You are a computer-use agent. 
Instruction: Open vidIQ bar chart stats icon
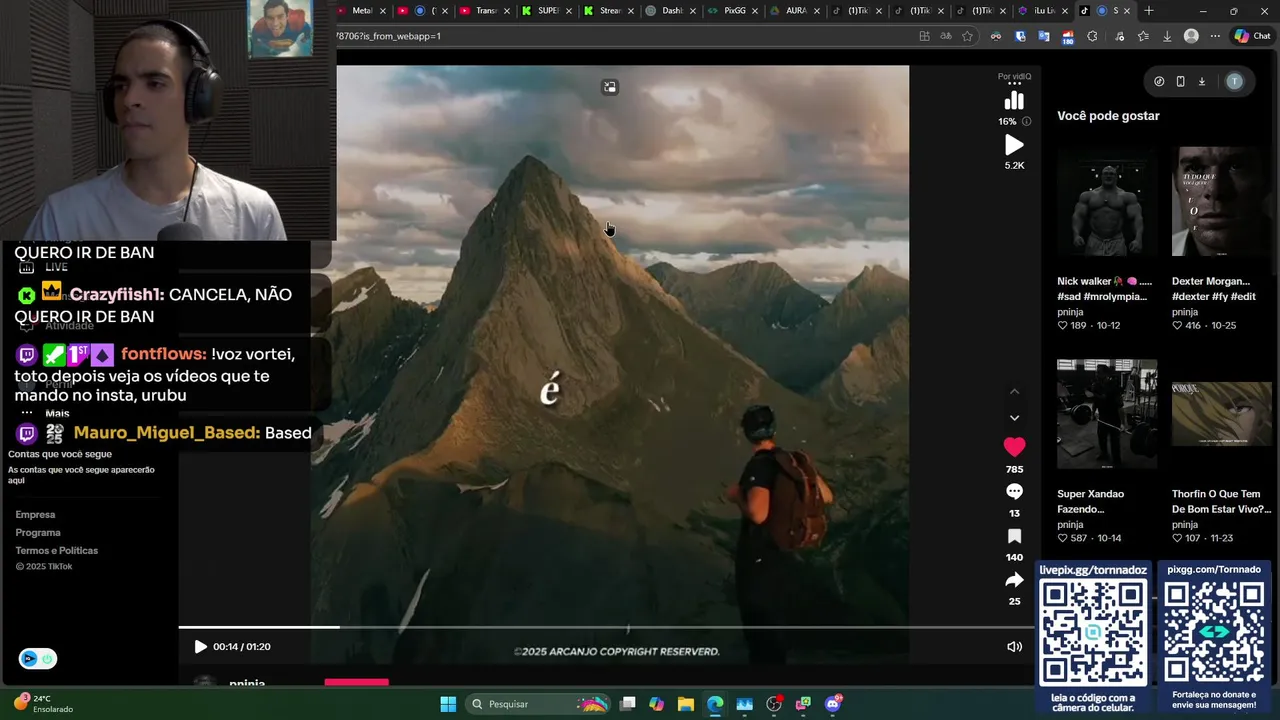click(x=1014, y=100)
